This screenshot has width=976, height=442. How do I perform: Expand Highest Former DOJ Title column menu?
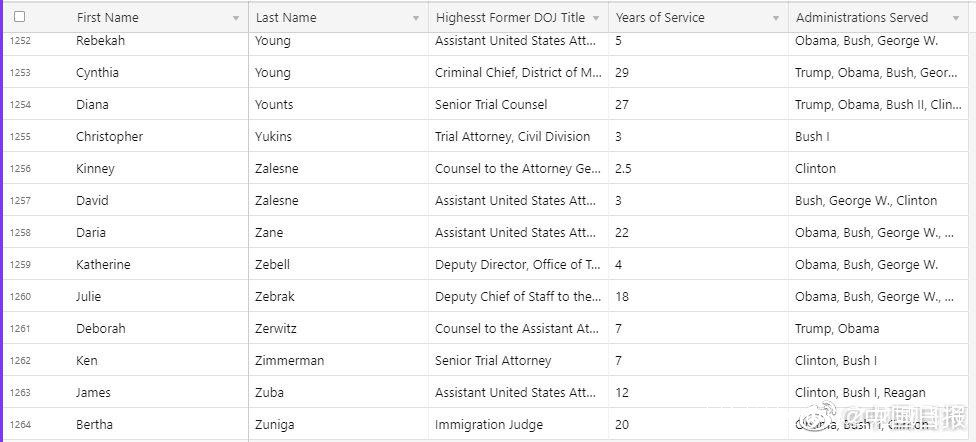point(596,18)
